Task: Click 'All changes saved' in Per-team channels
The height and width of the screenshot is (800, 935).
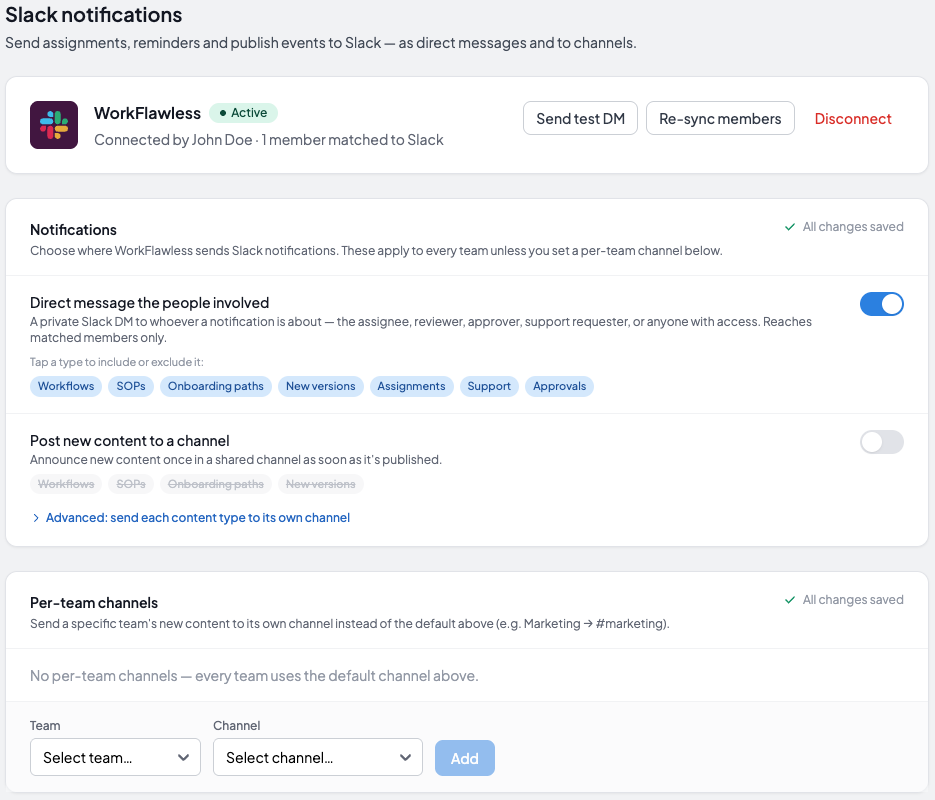Action: 853,600
